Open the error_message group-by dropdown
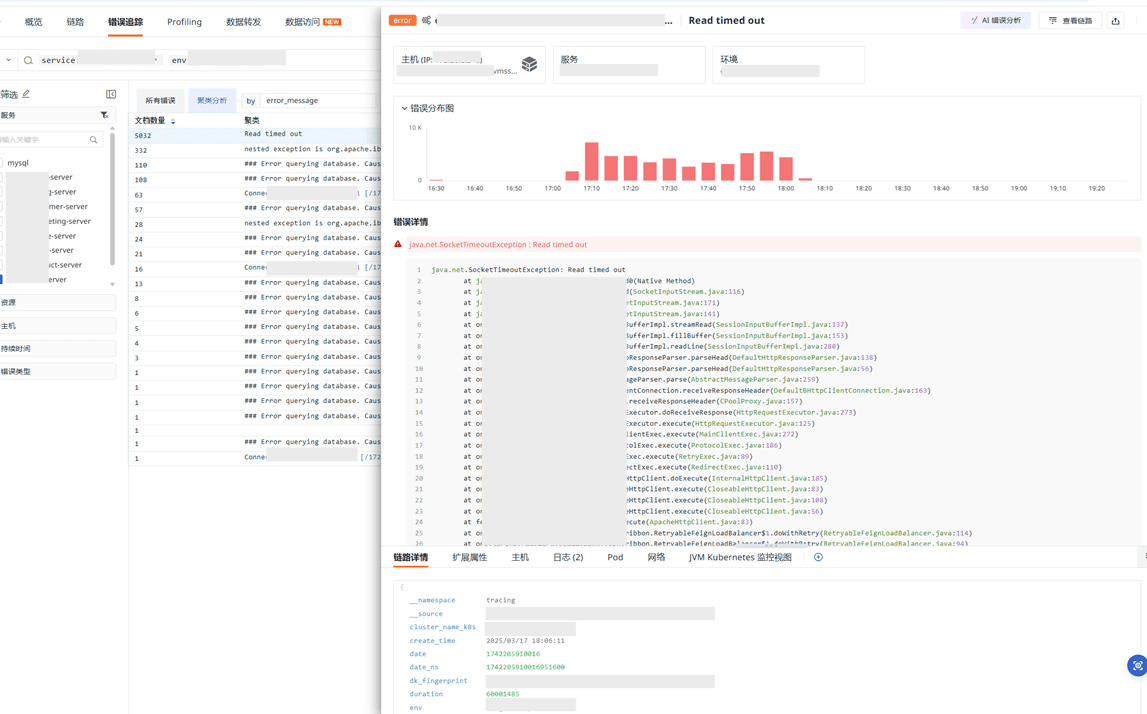 tap(317, 101)
